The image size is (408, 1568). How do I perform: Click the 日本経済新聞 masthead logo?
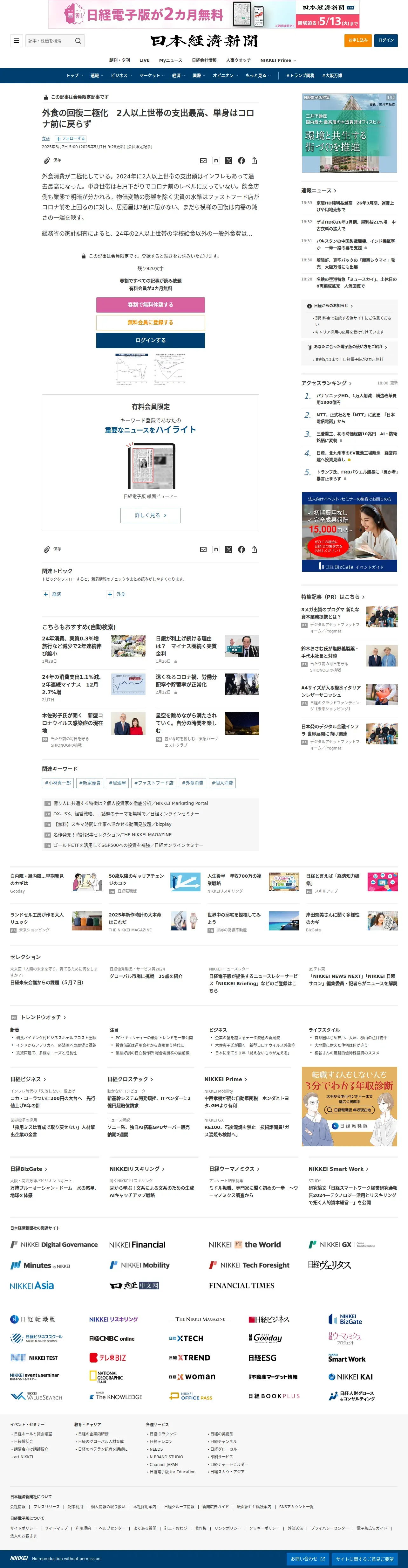[204, 41]
